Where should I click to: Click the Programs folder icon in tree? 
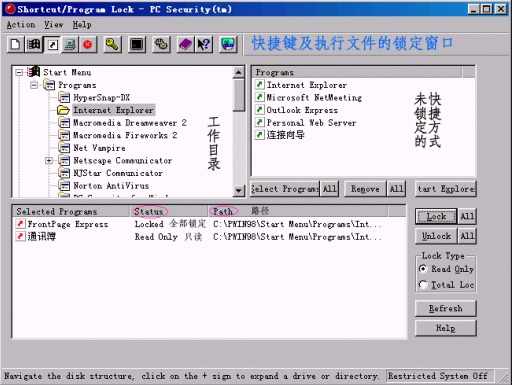click(x=49, y=85)
